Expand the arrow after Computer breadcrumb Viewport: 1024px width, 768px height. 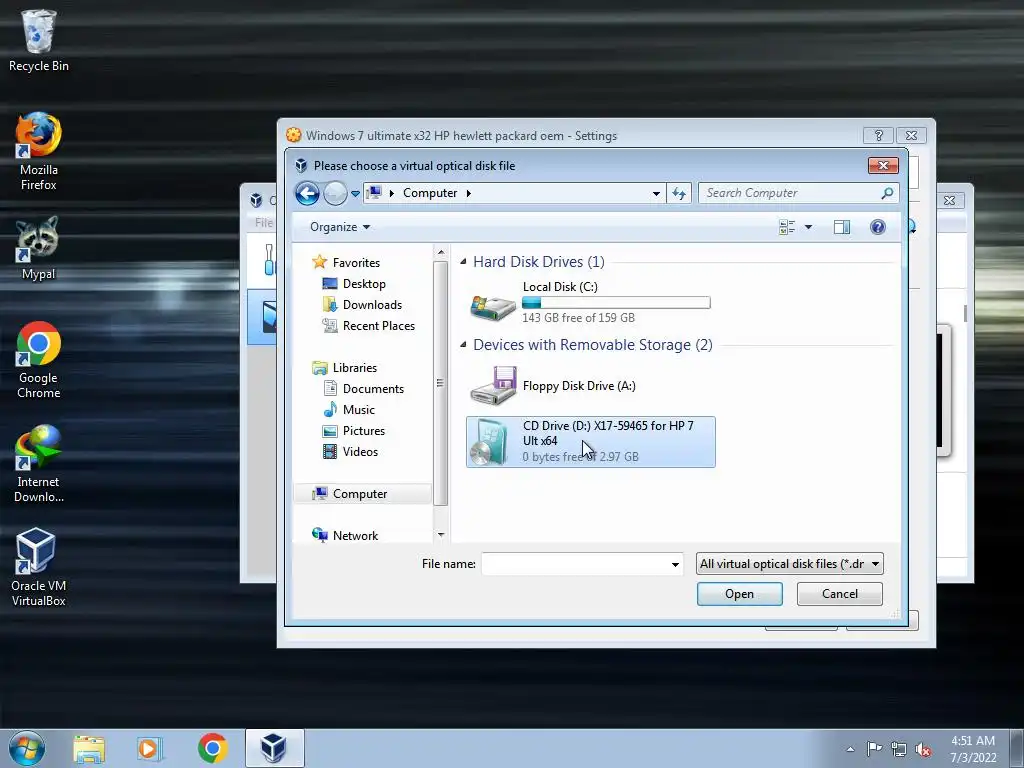point(468,193)
